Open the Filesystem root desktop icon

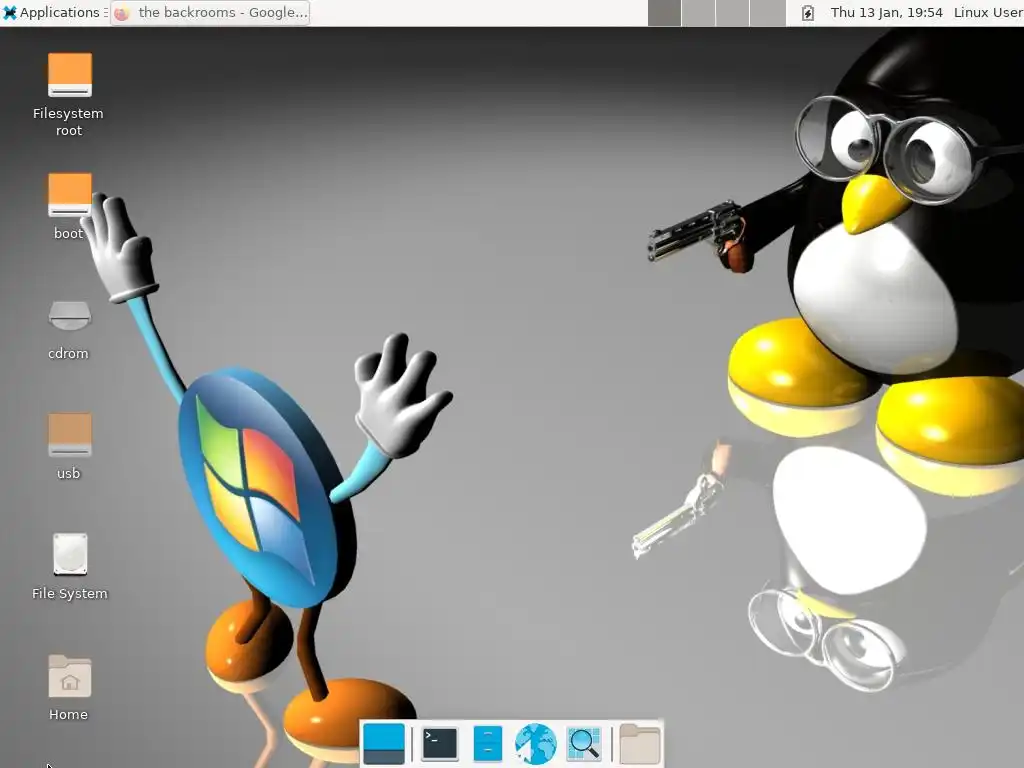pyautogui.click(x=69, y=74)
